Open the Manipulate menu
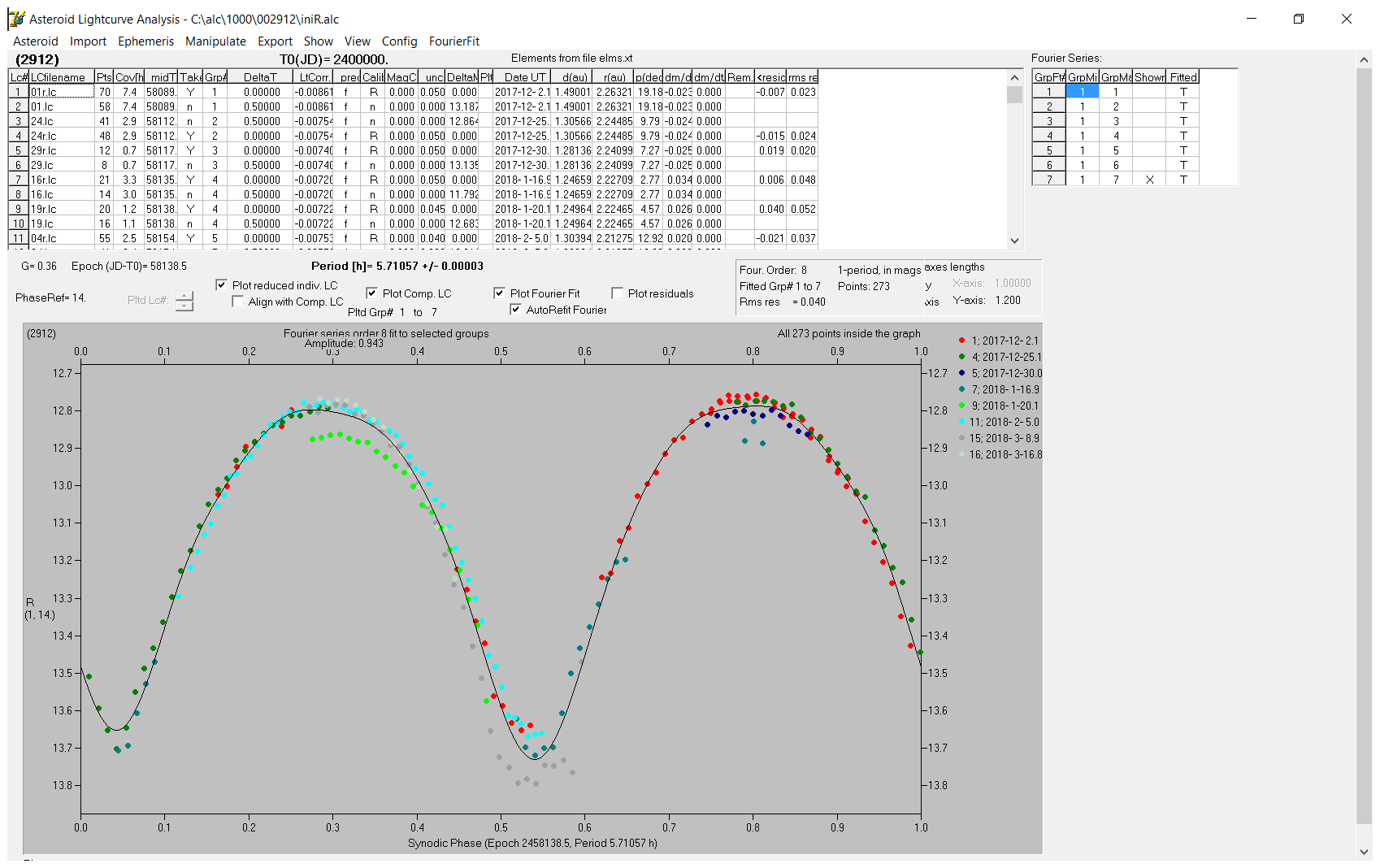 (x=215, y=41)
